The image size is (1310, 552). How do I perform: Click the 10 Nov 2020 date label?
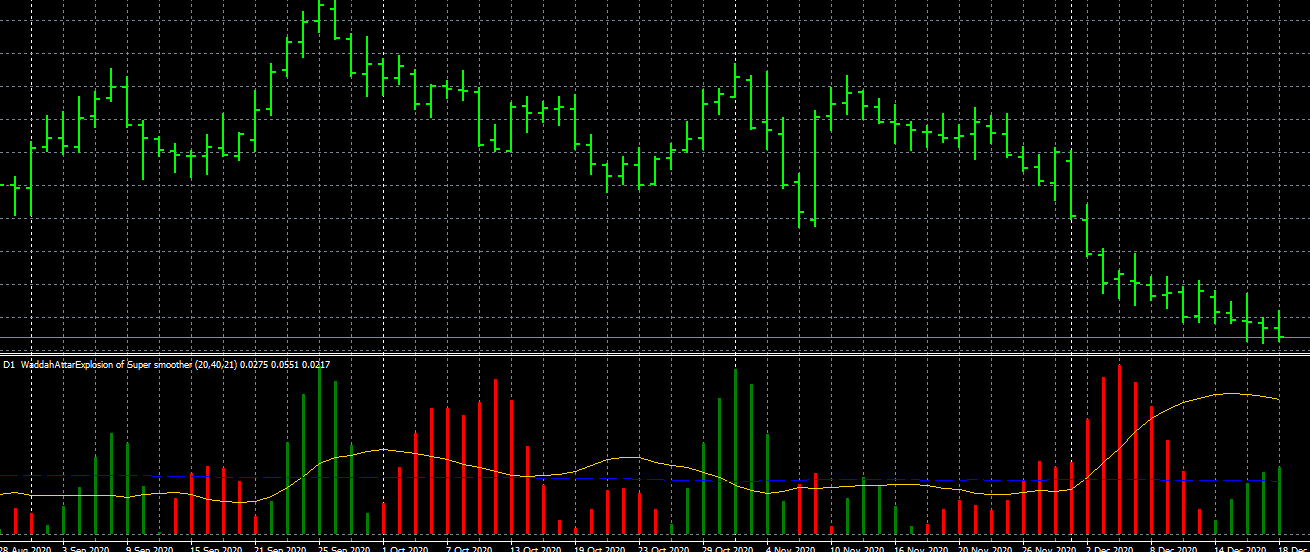(856, 548)
